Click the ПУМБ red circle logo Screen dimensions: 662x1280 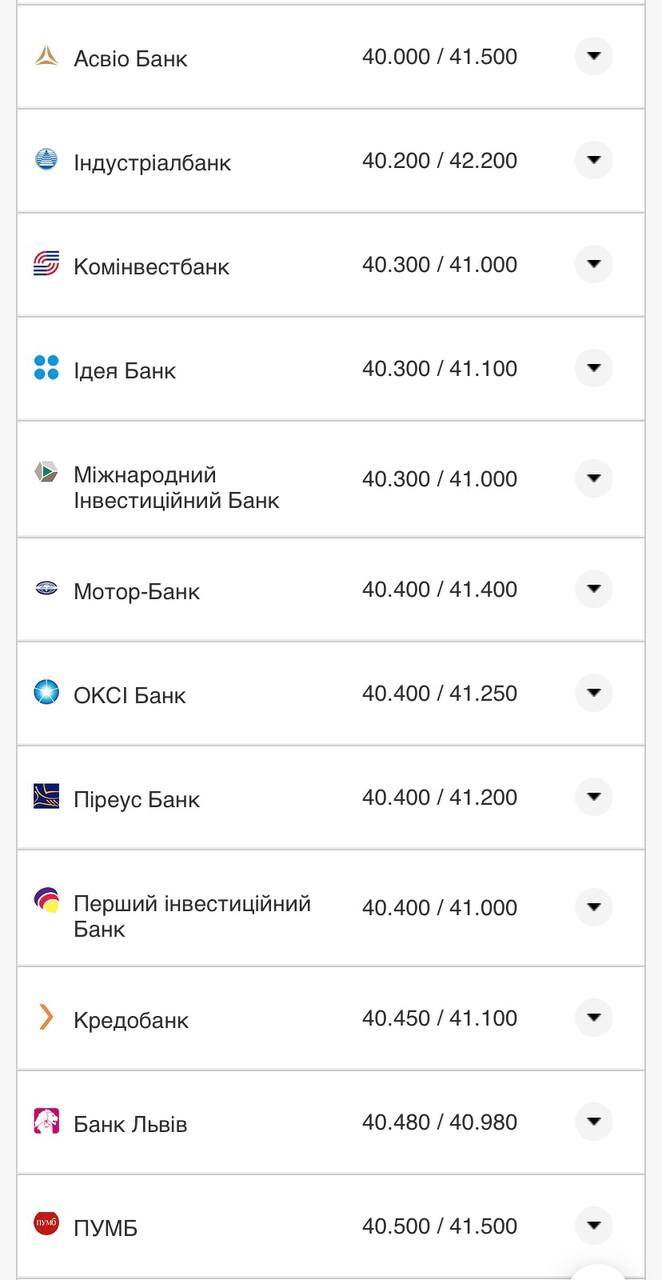[48, 1225]
